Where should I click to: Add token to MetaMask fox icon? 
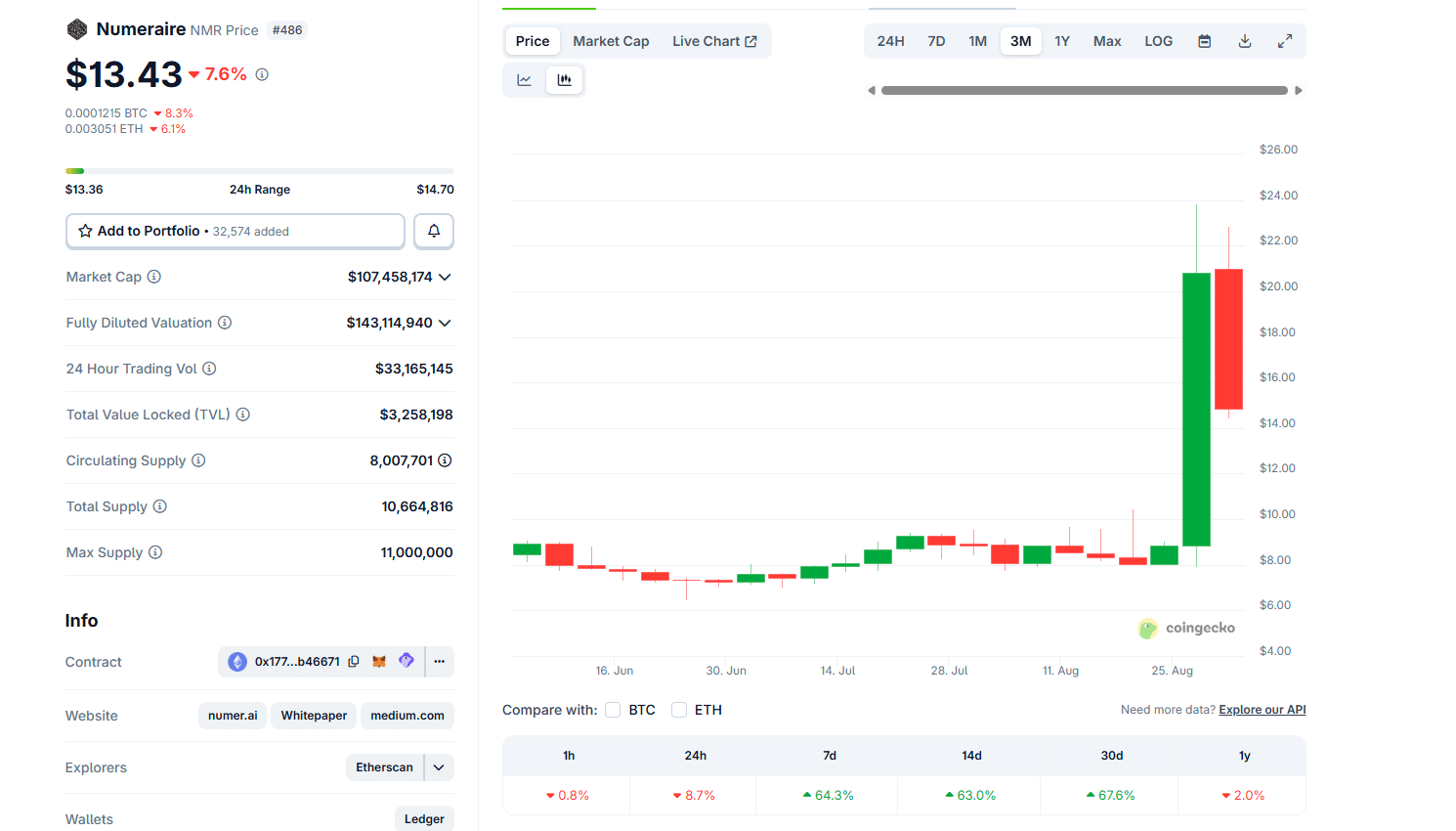click(x=379, y=662)
